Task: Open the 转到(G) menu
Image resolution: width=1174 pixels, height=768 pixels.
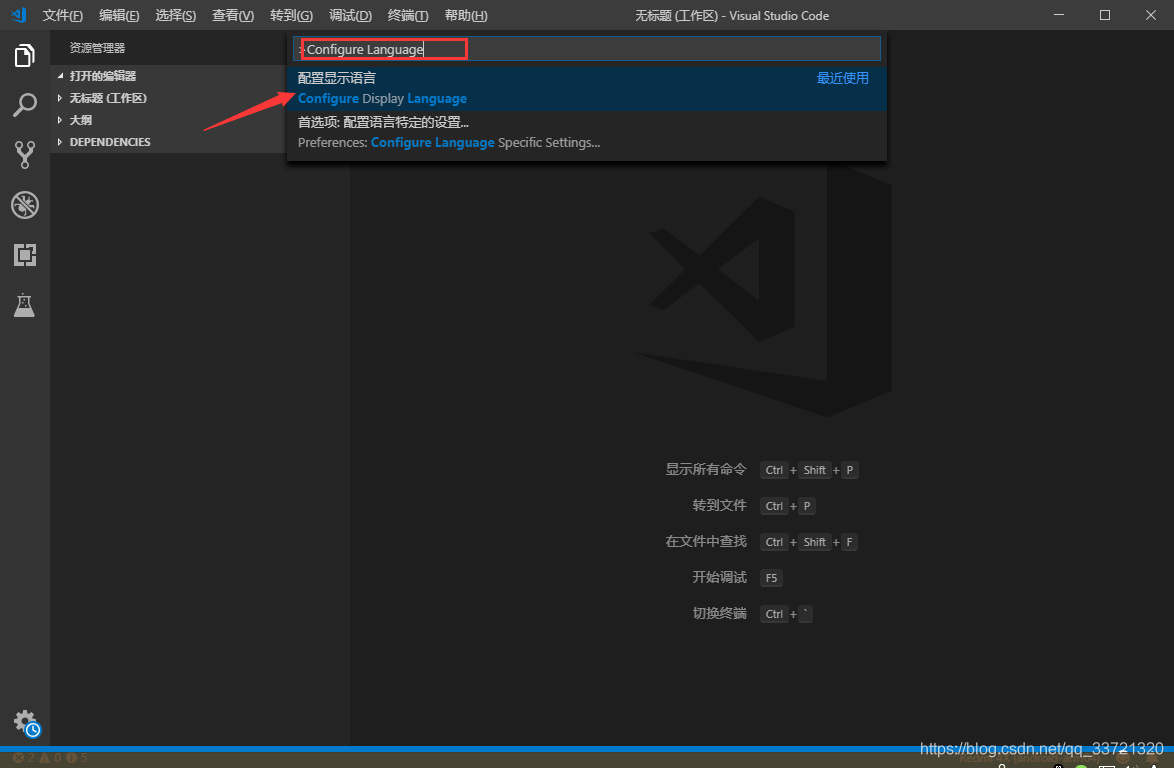Action: [x=291, y=16]
